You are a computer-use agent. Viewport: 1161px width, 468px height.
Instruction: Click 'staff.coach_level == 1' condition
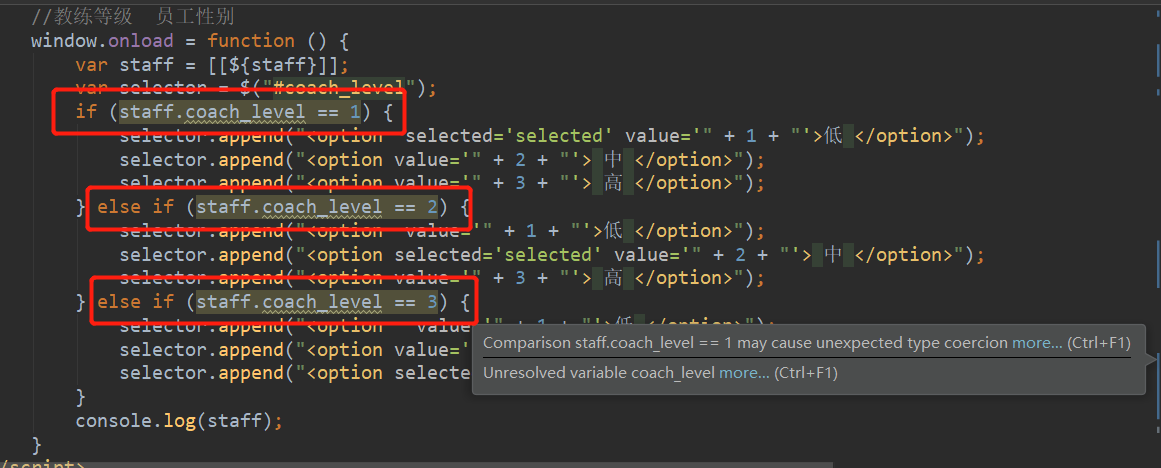240,112
